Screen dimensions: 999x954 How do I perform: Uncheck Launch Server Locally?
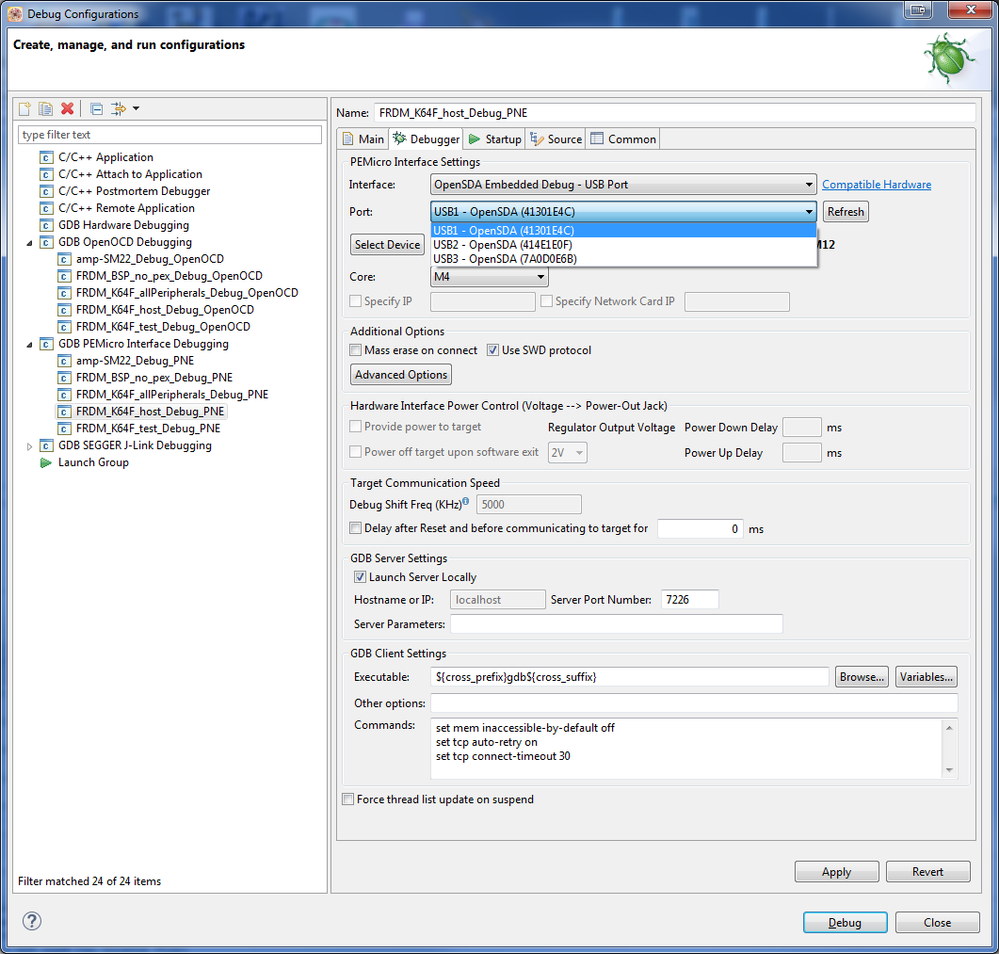pyautogui.click(x=360, y=577)
